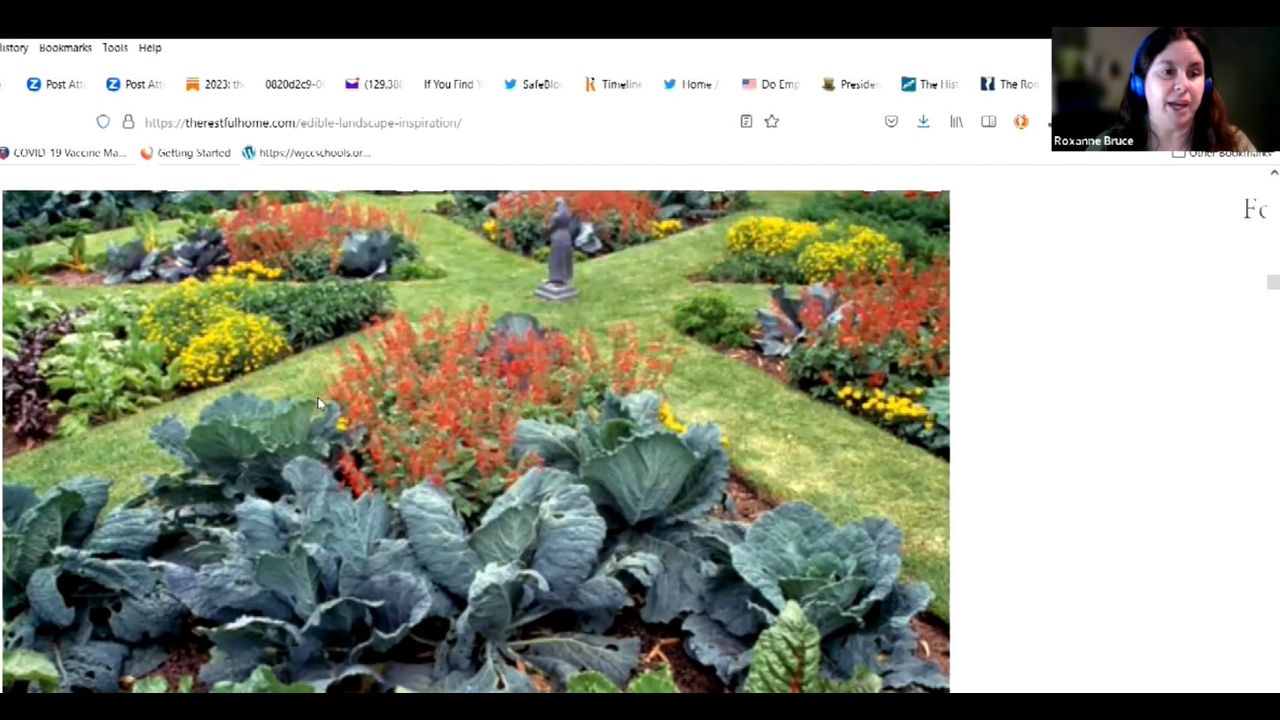Save page to Pocket
The image size is (1280, 720).
[891, 122]
